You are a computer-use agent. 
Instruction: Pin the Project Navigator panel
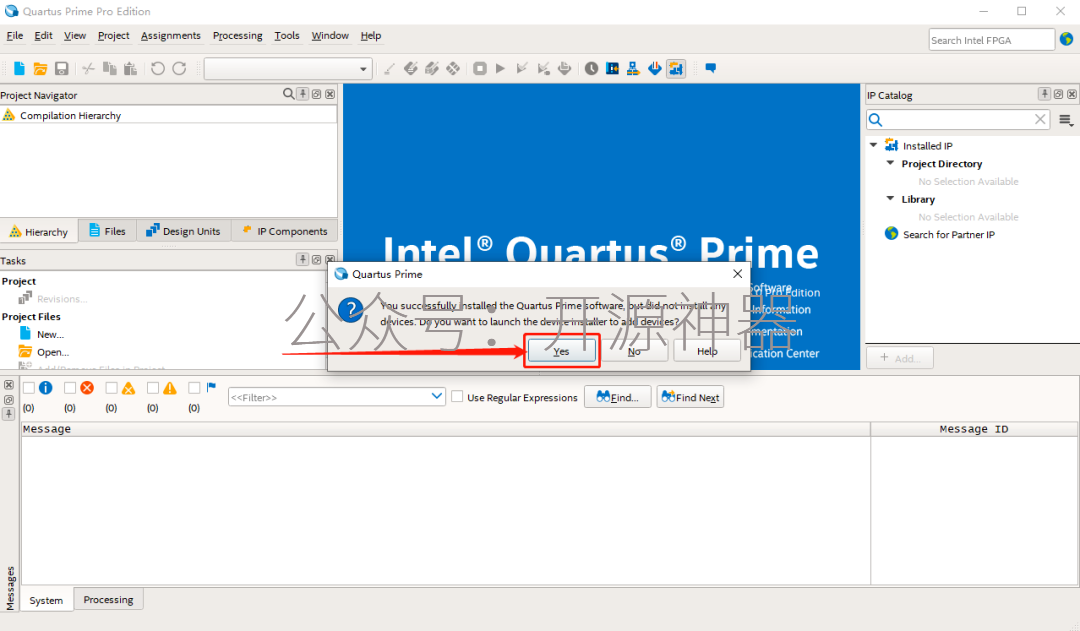[x=302, y=94]
